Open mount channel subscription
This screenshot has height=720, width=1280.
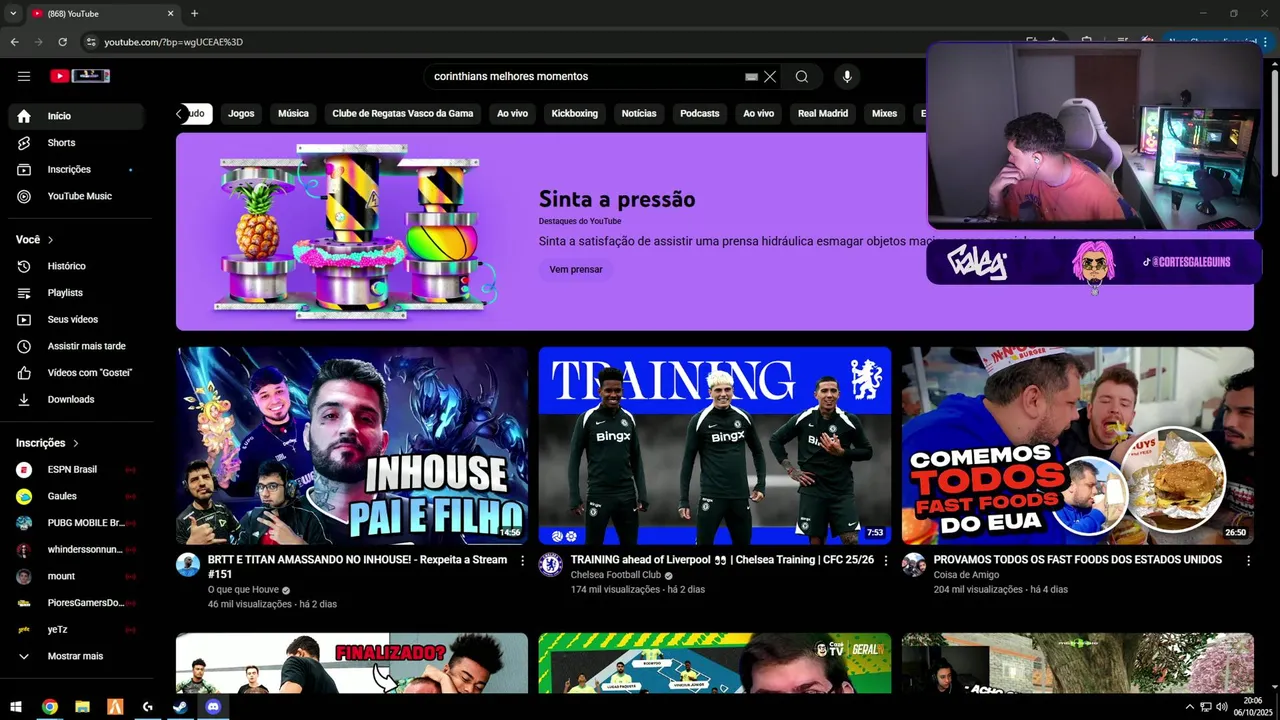(x=76, y=576)
